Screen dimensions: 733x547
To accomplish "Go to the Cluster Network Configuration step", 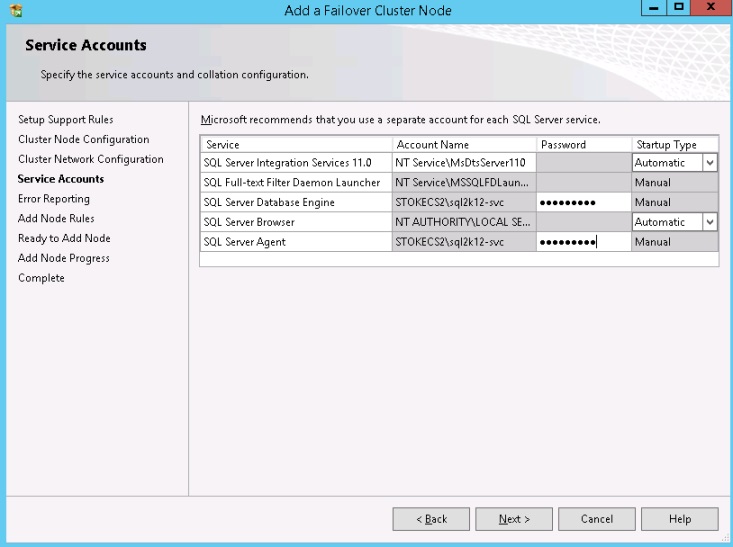I will (91, 159).
